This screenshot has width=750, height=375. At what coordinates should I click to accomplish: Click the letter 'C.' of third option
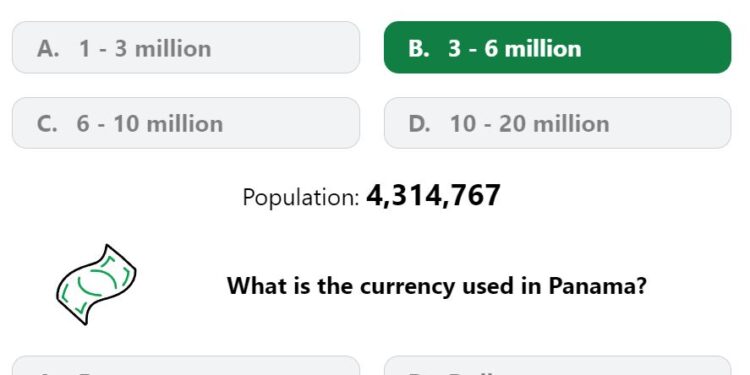click(47, 124)
